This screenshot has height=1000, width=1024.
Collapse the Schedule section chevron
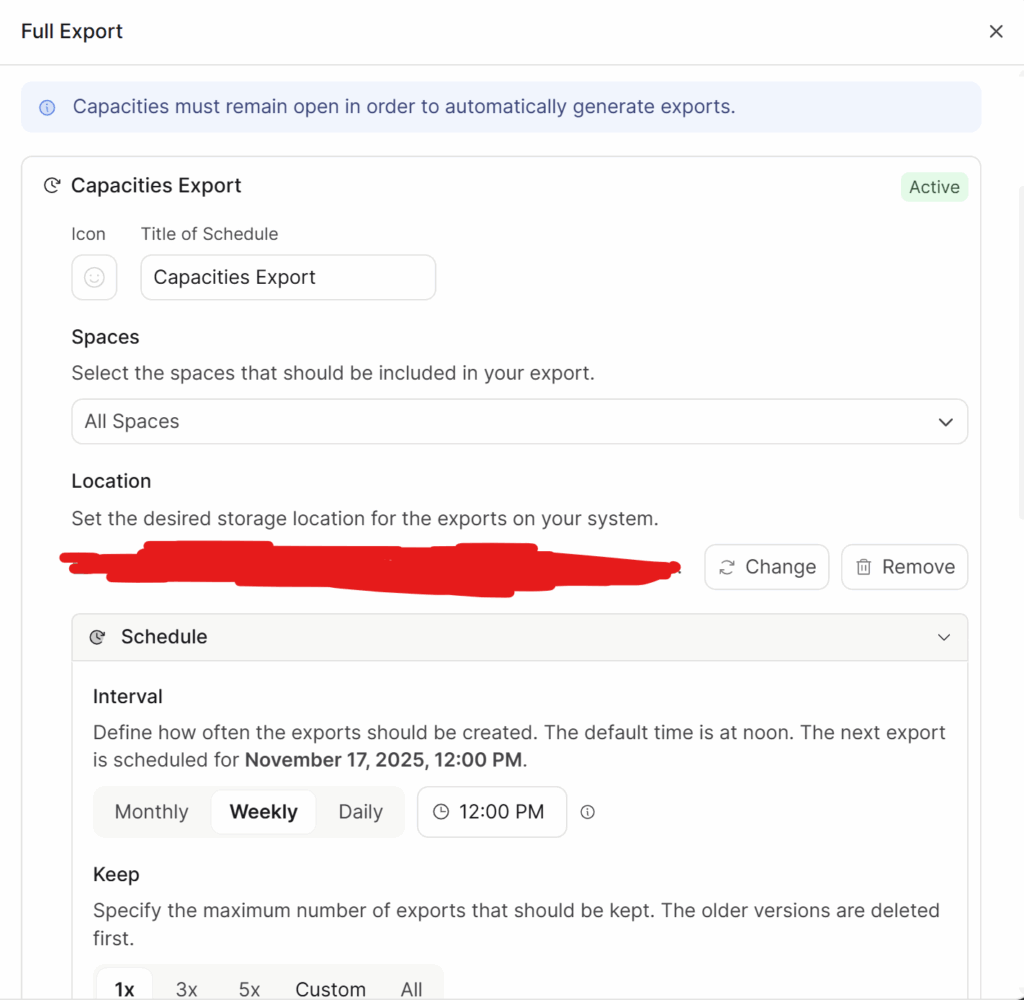coord(943,637)
